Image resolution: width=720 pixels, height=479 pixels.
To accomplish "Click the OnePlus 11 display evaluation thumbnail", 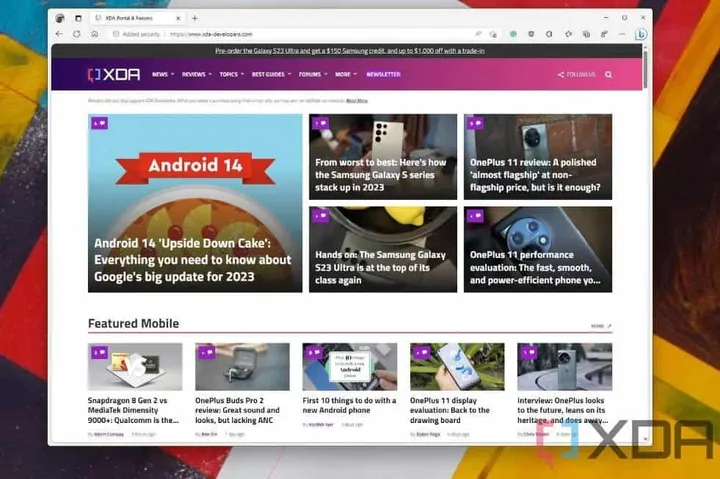I will [457, 366].
